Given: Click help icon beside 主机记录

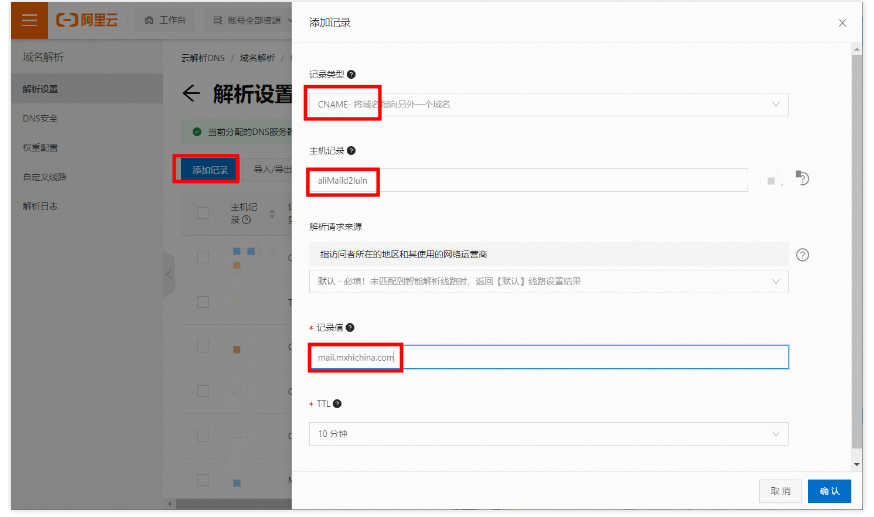Looking at the screenshot, I should 351,150.
